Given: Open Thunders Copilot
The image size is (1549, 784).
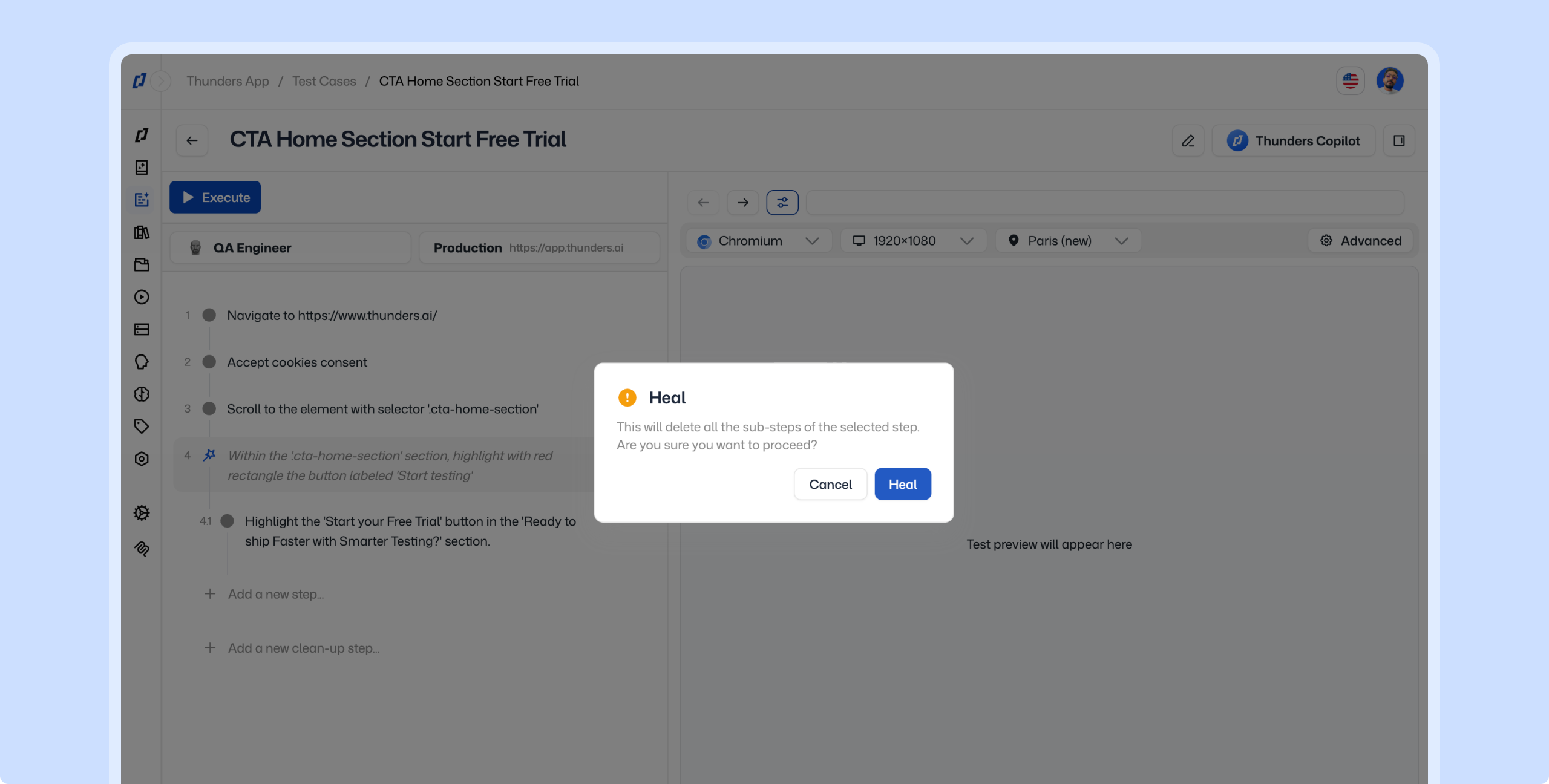Looking at the screenshot, I should (x=1294, y=140).
